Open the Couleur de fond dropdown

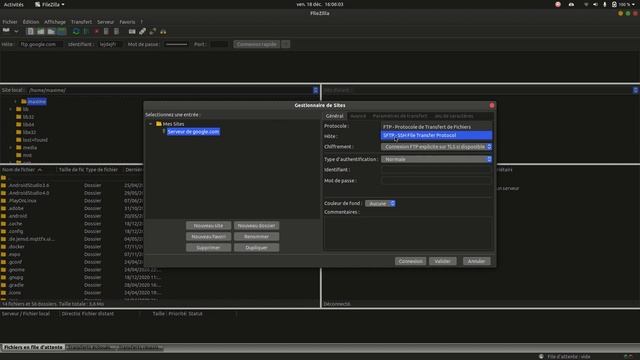(380, 203)
